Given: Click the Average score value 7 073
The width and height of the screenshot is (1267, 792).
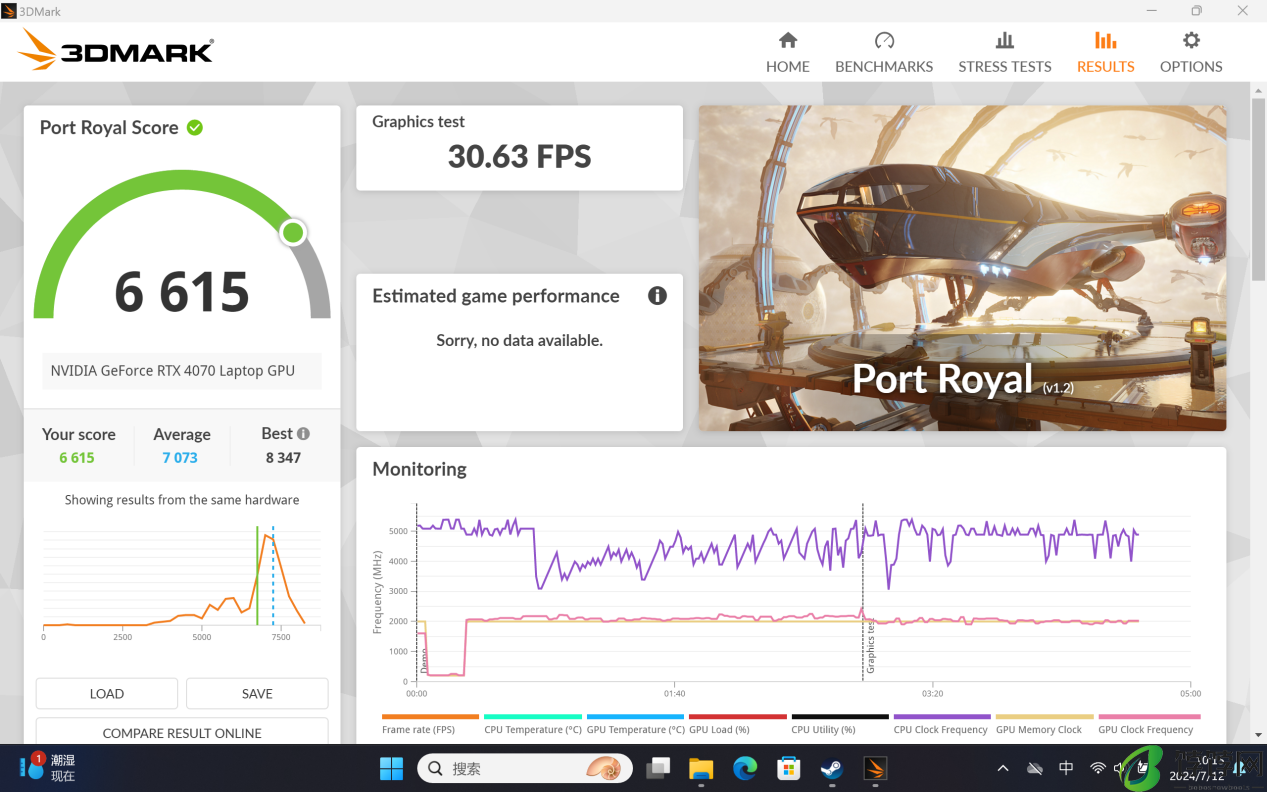Looking at the screenshot, I should pos(180,458).
